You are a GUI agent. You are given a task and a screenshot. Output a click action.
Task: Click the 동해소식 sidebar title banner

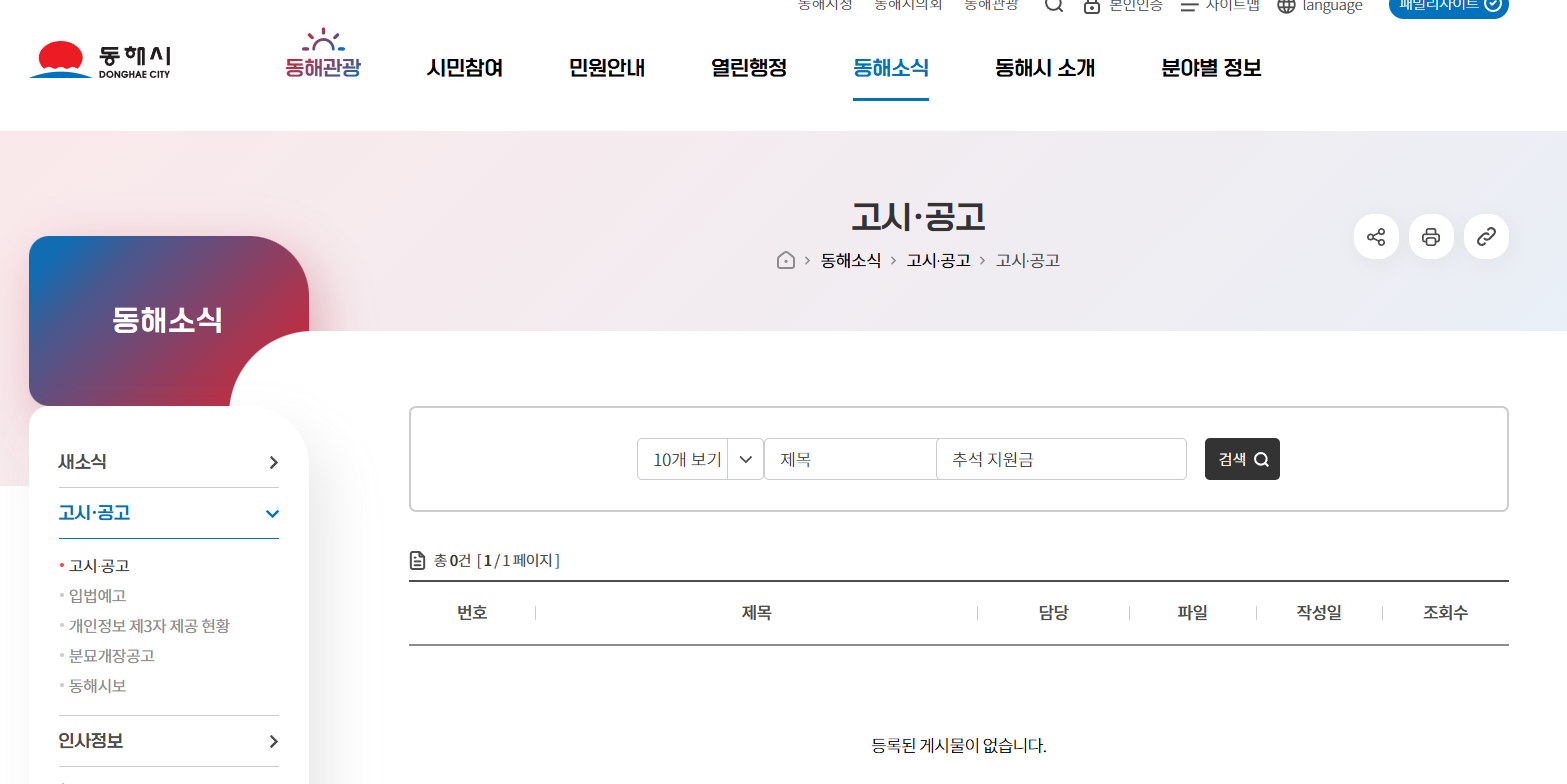pyautogui.click(x=168, y=321)
